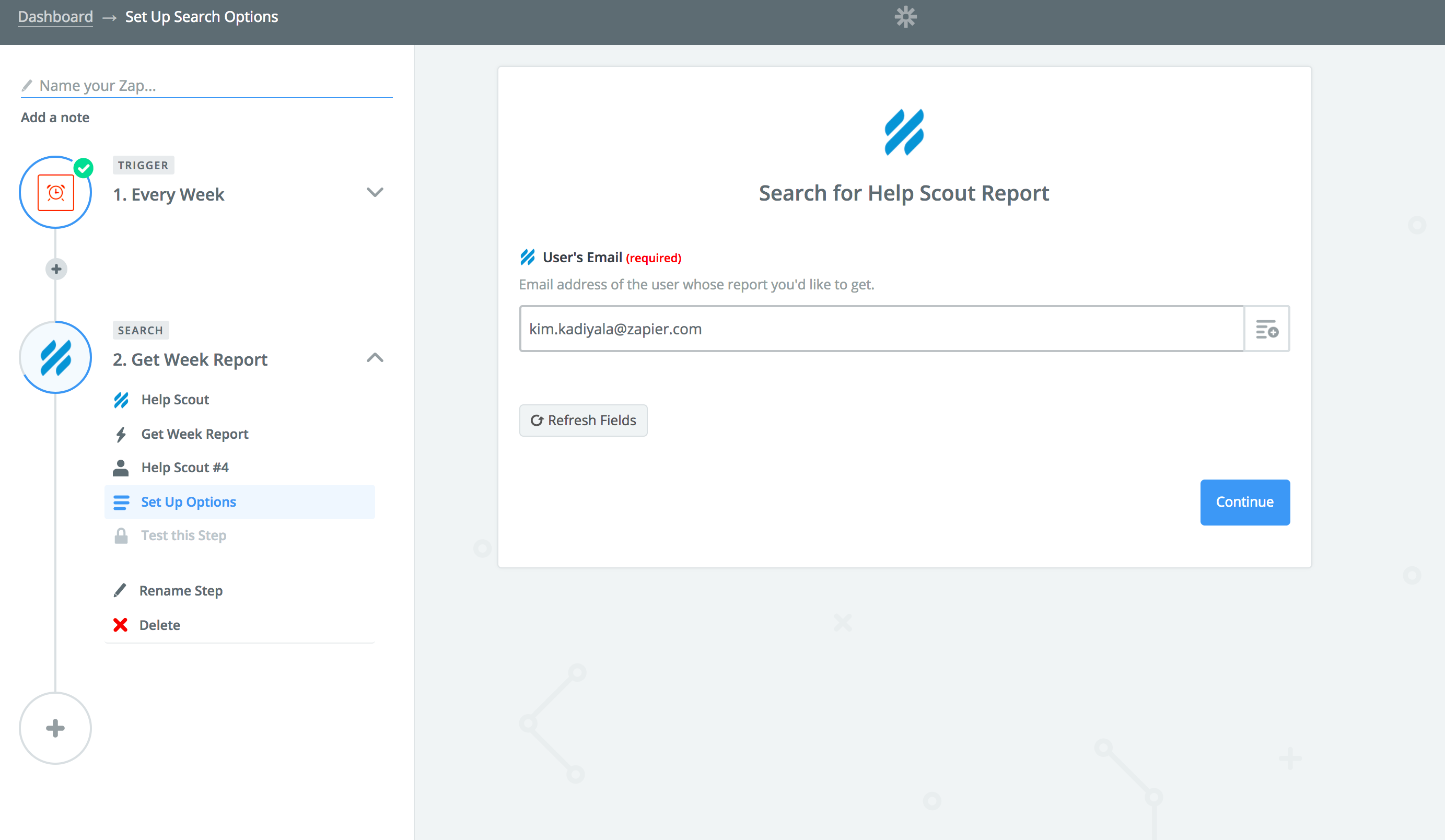The image size is (1445, 840).
Task: Click the lock icon by Test this Step
Action: [121, 535]
